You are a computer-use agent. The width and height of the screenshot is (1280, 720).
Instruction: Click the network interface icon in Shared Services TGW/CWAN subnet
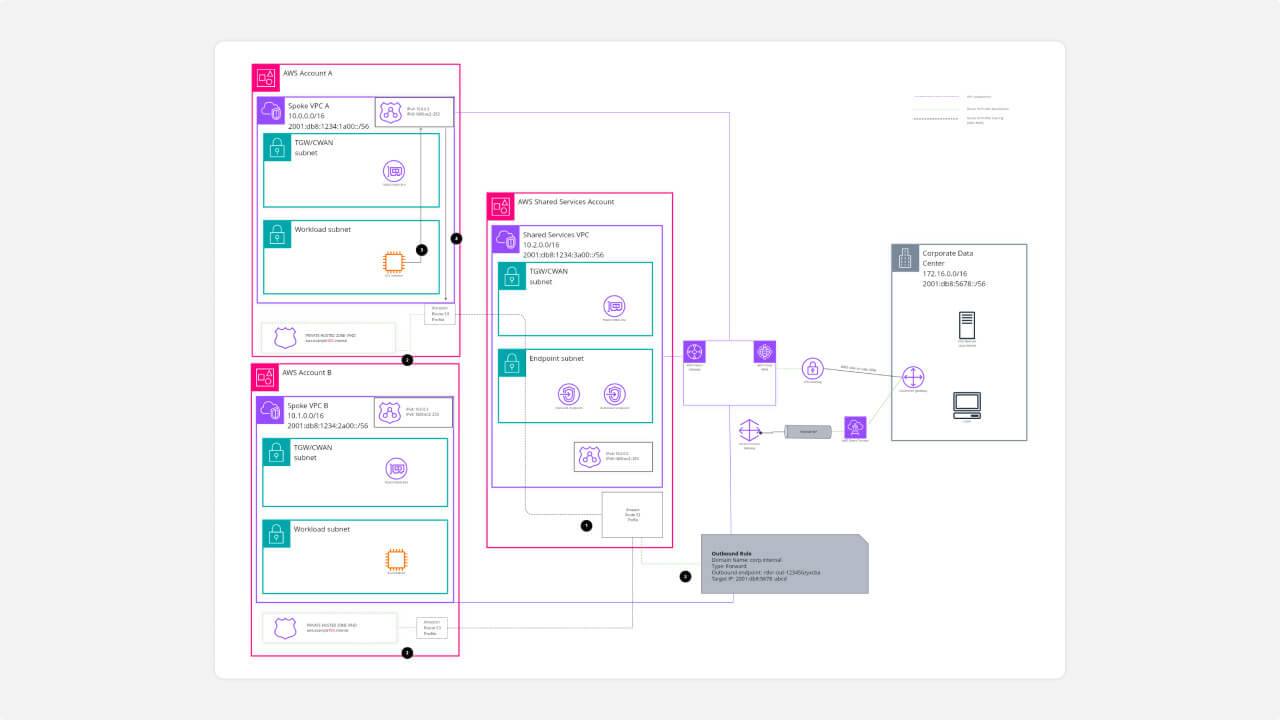coord(614,306)
